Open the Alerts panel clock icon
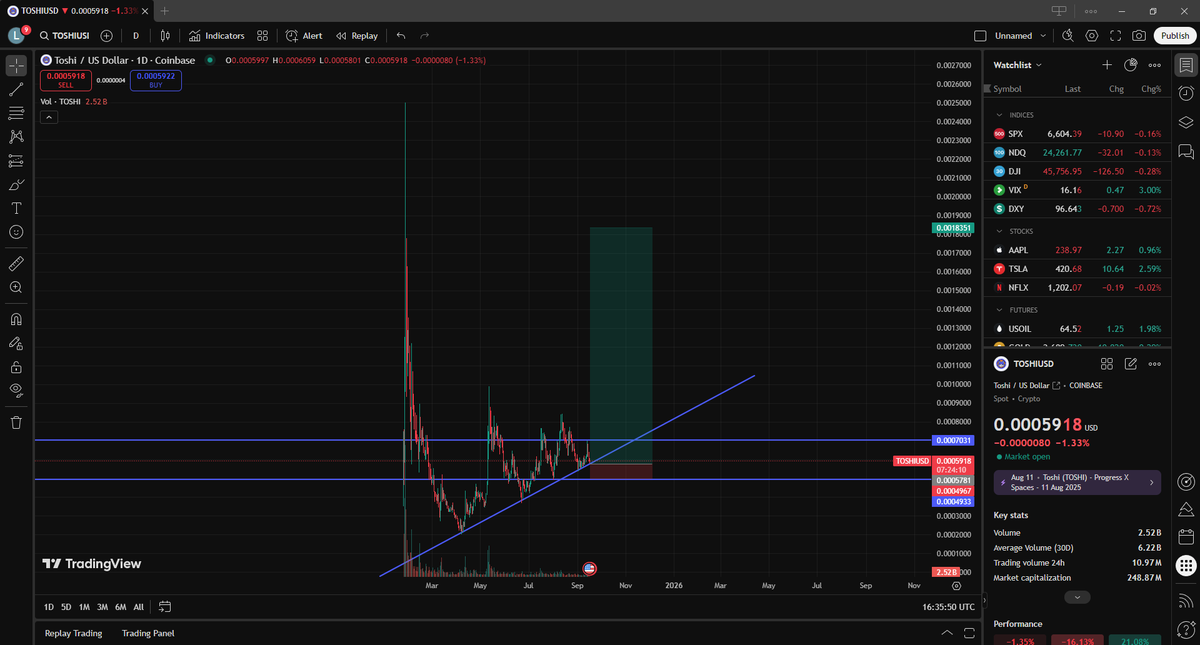The height and width of the screenshot is (645, 1200). [1186, 93]
